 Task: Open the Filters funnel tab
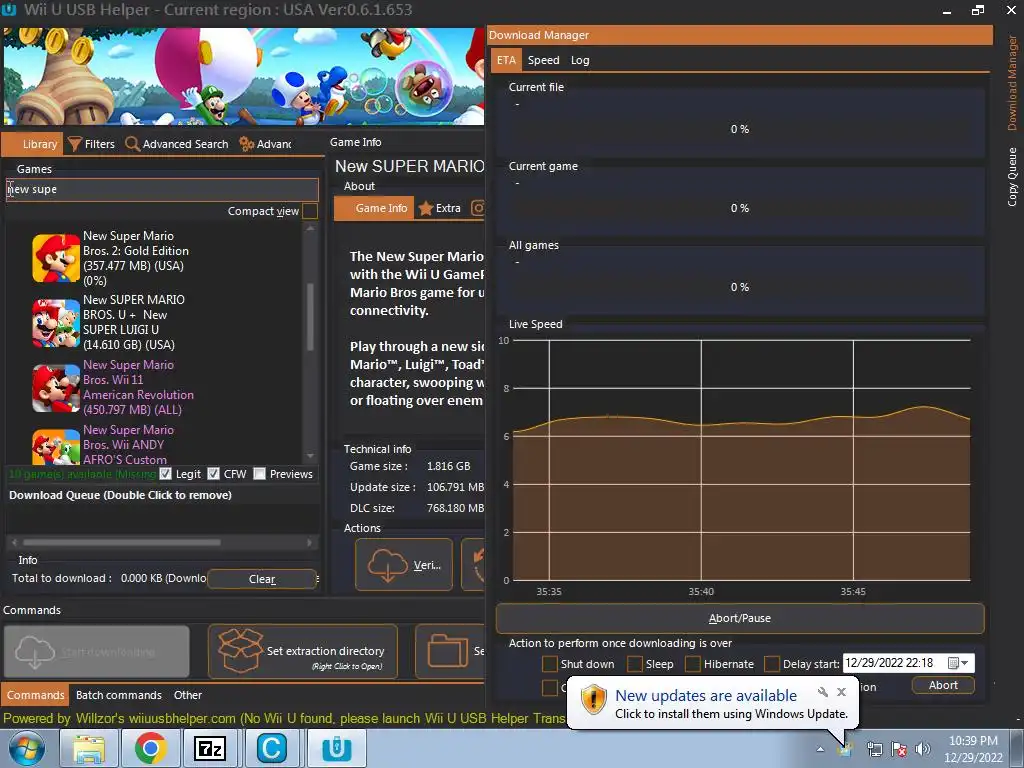[x=91, y=144]
